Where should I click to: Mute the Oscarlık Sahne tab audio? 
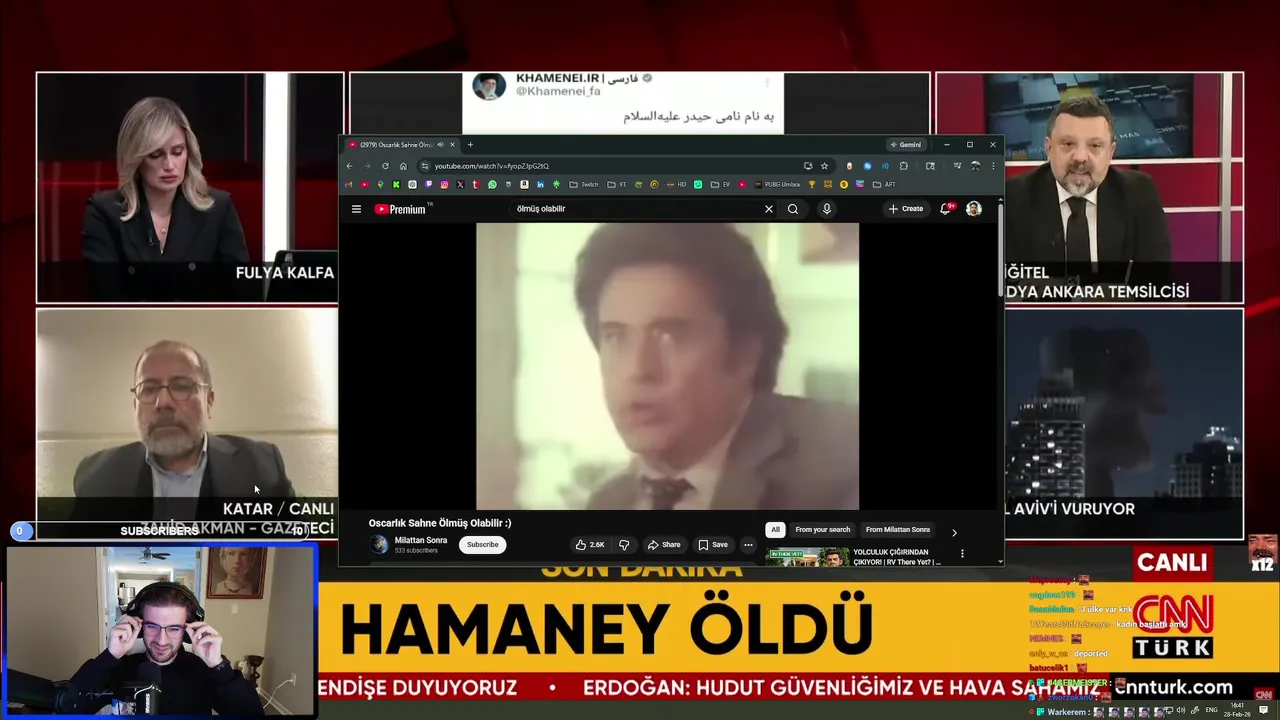coord(440,145)
